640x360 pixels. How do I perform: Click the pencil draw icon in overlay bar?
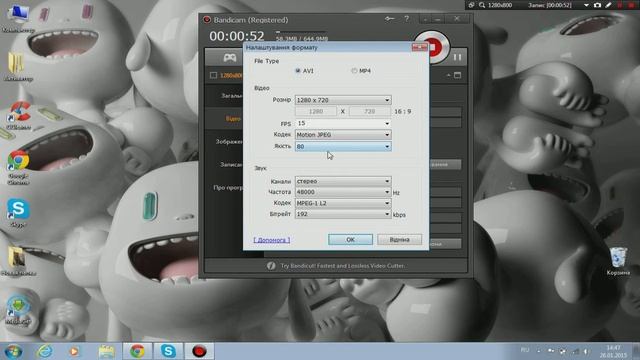point(608,5)
